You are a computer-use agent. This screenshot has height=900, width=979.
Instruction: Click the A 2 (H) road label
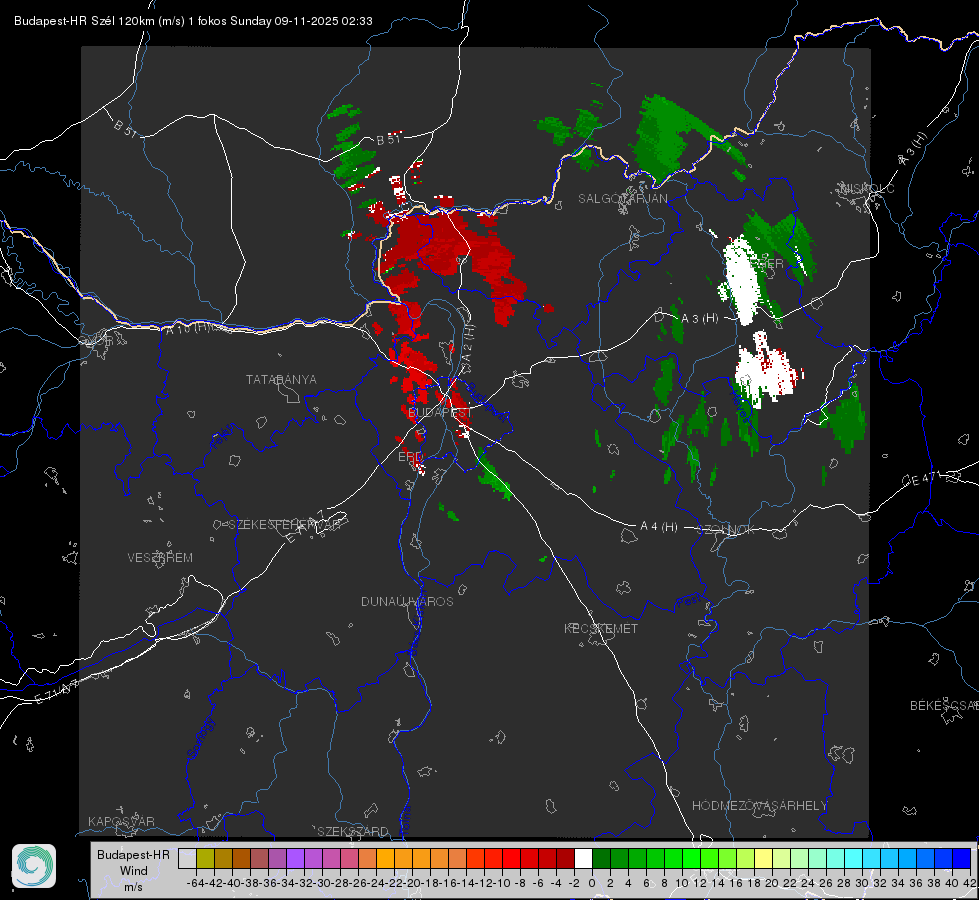click(468, 345)
